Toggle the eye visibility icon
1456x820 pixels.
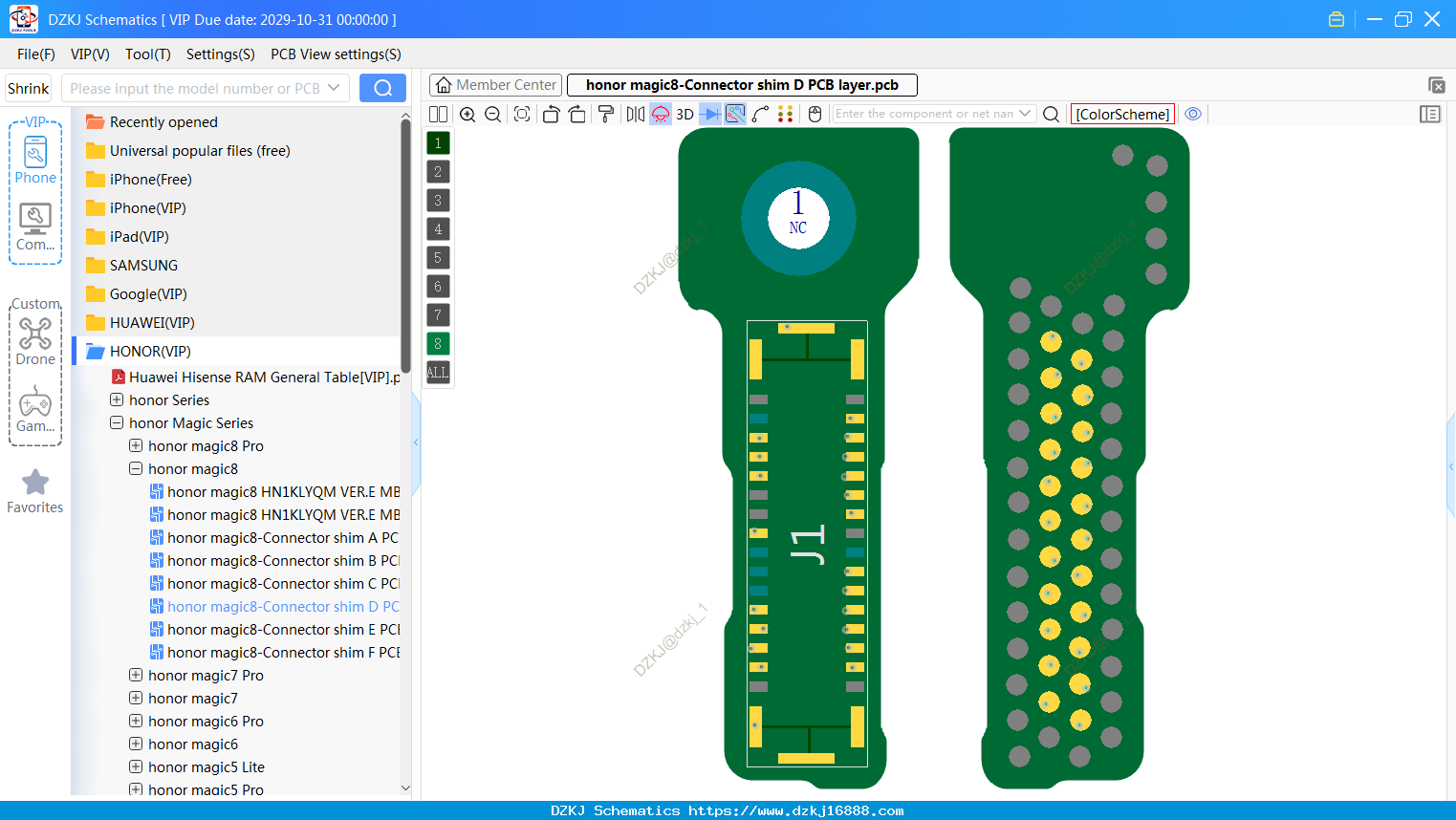pos(1193,114)
